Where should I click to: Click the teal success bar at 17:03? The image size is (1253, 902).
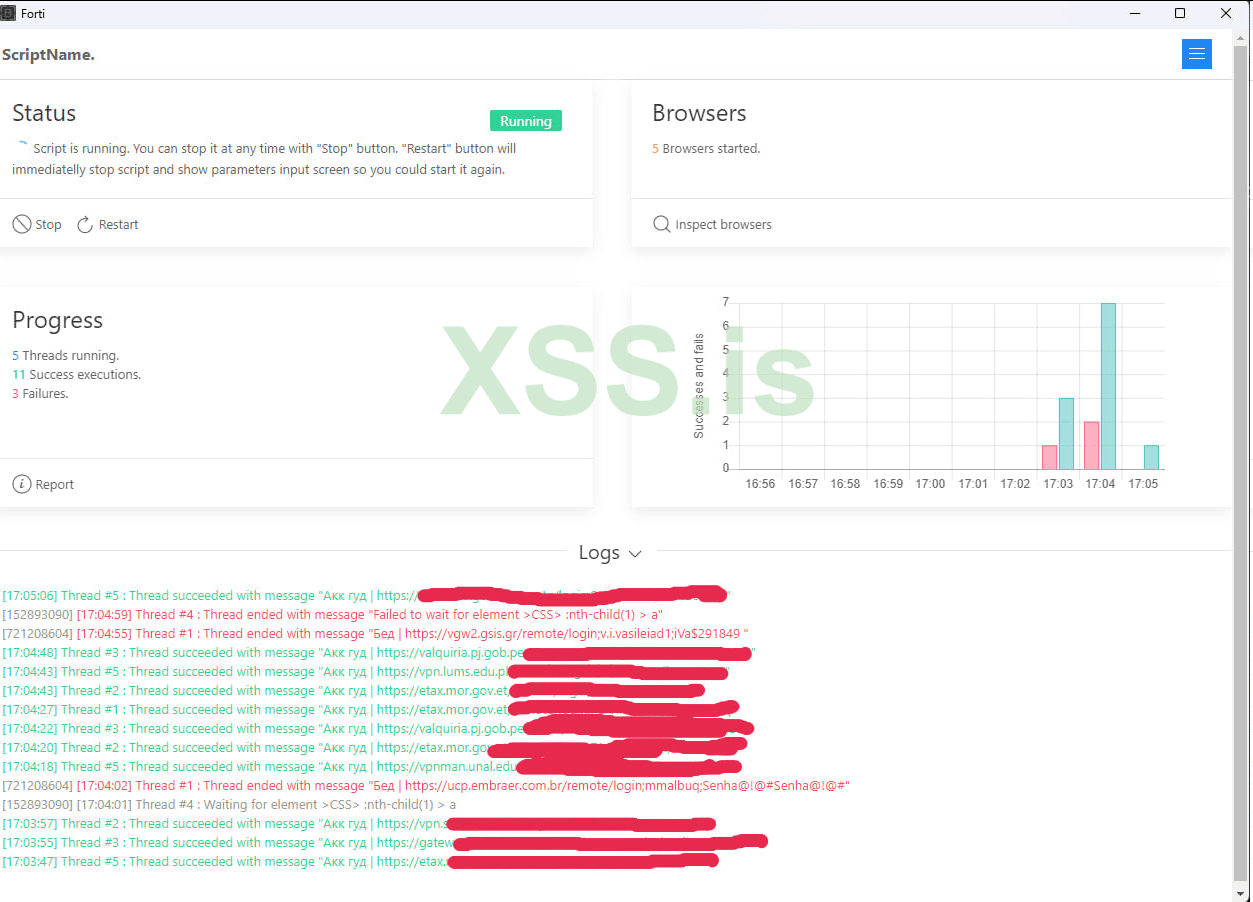pyautogui.click(x=1066, y=433)
